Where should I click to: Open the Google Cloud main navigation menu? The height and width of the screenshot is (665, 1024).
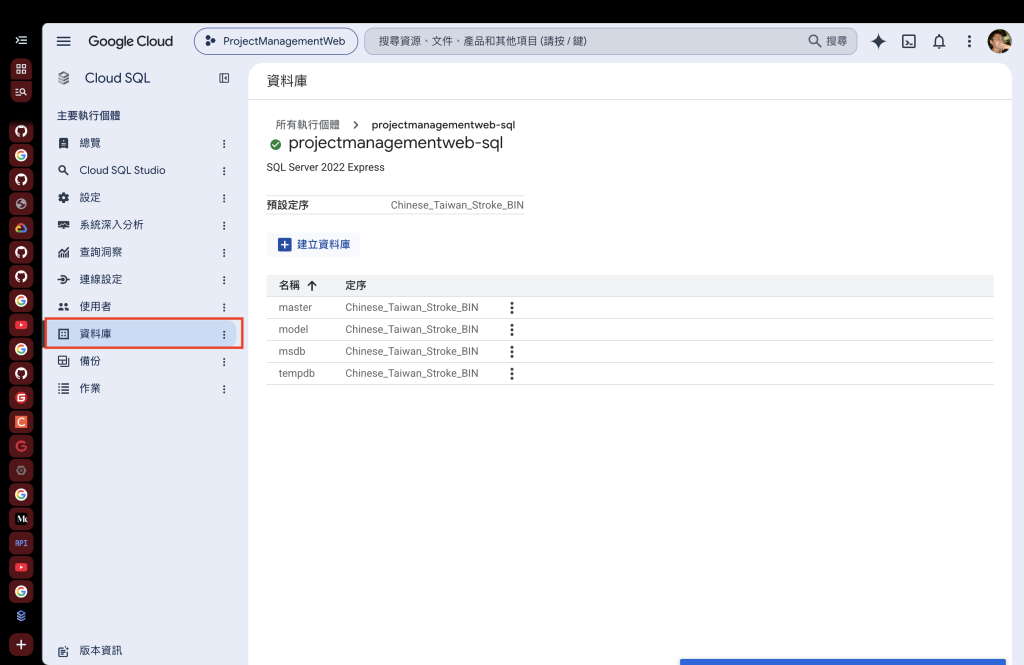(63, 41)
